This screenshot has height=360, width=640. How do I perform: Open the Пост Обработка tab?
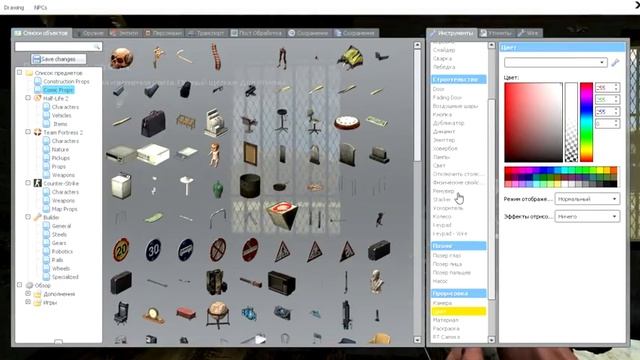[x=257, y=33]
